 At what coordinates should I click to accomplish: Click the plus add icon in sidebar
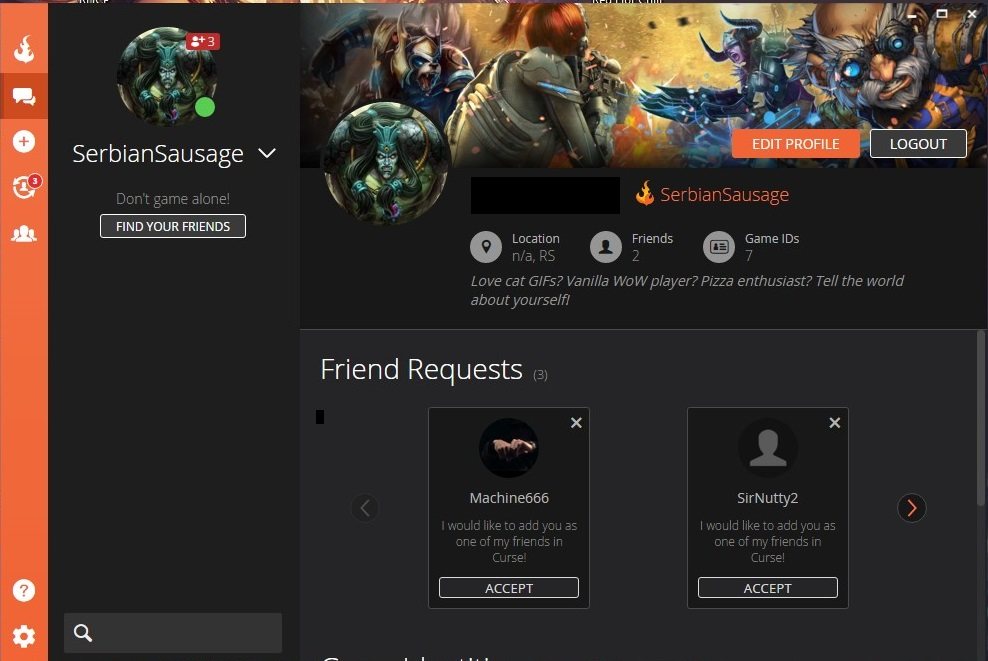[x=24, y=141]
